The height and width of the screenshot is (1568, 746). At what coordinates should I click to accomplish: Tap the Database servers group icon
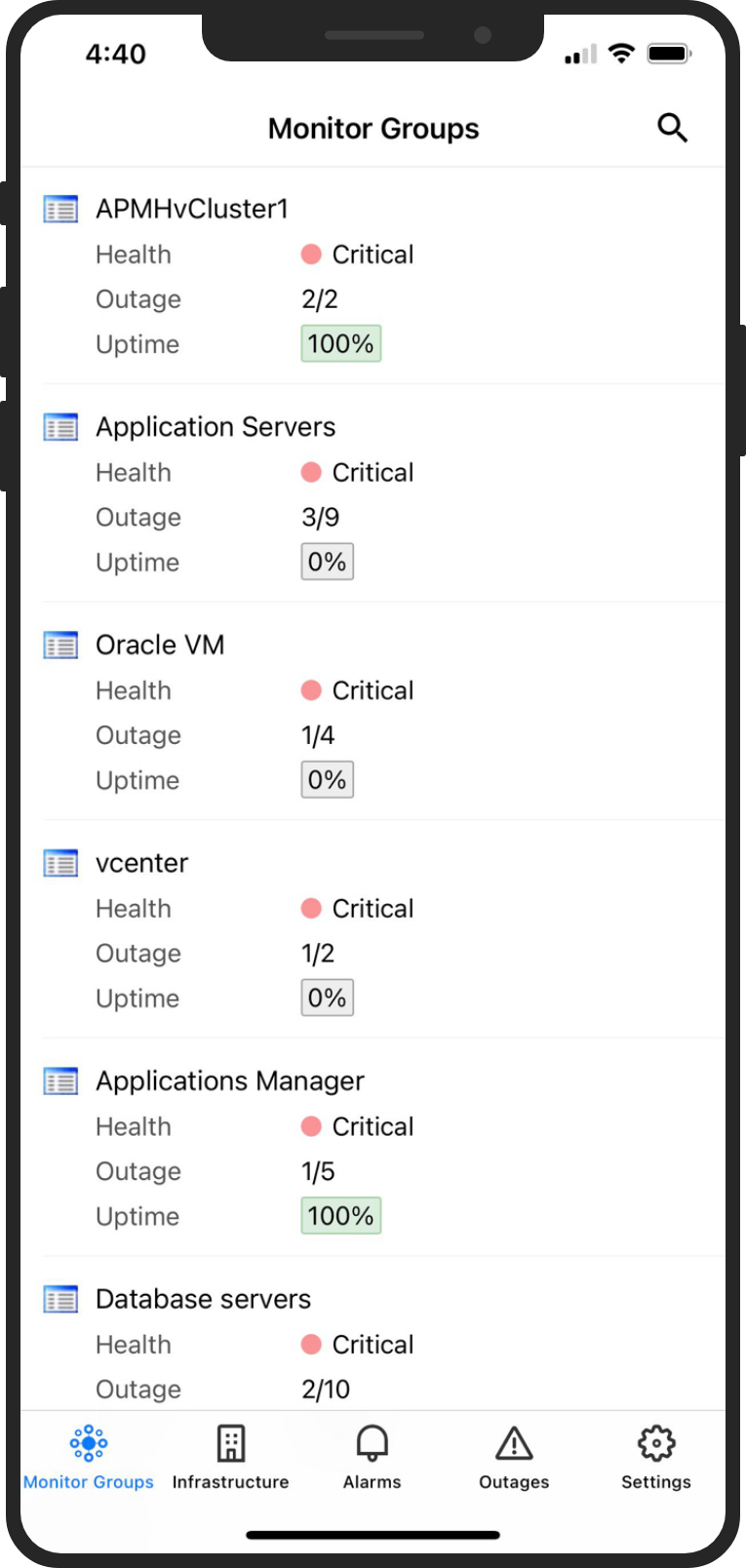(x=60, y=1300)
